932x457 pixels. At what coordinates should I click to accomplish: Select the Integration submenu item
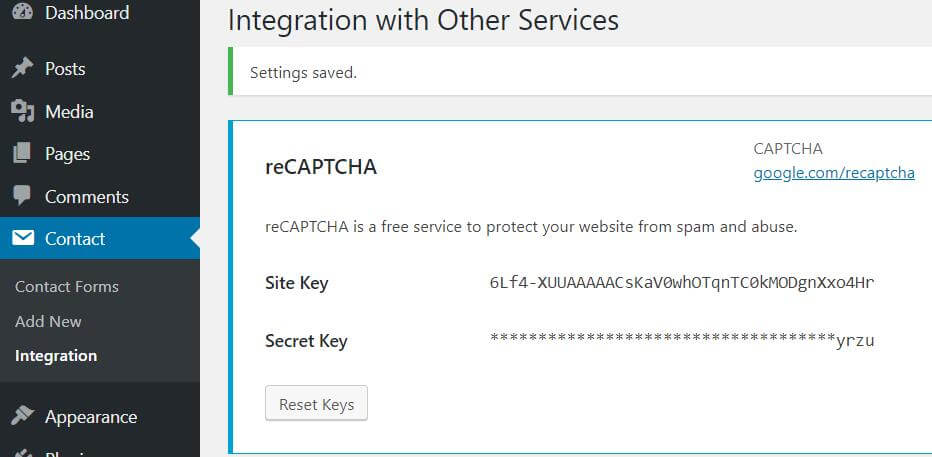coord(56,356)
